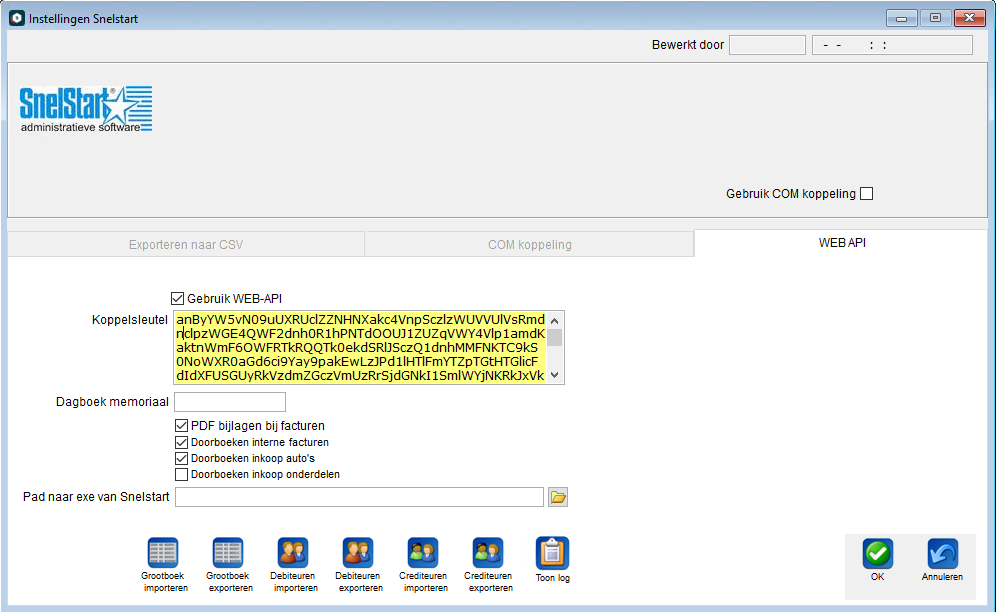Uncheck Doorboeken interne facturen

pyautogui.click(x=182, y=442)
